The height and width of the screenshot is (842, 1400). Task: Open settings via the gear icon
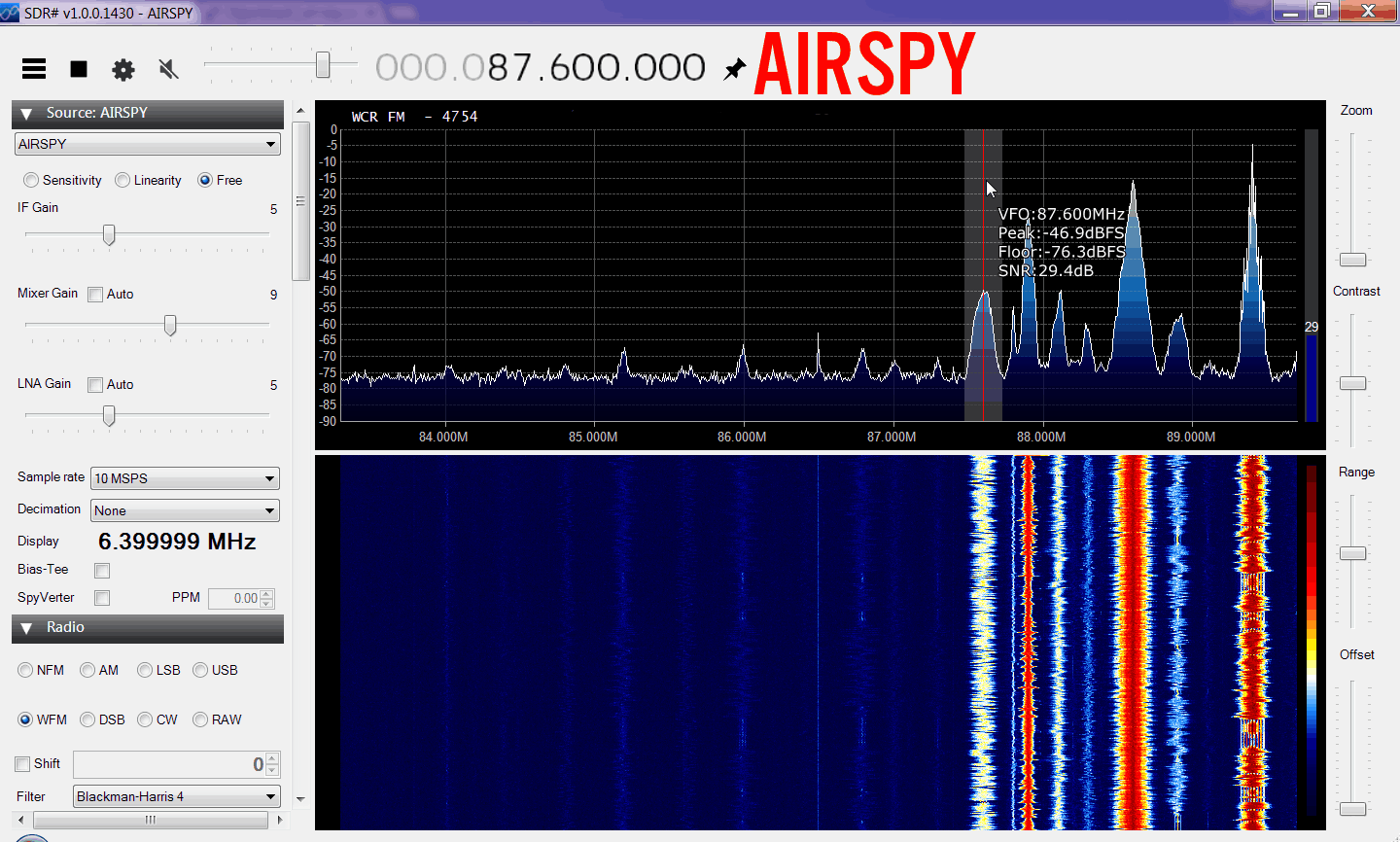pyautogui.click(x=123, y=70)
